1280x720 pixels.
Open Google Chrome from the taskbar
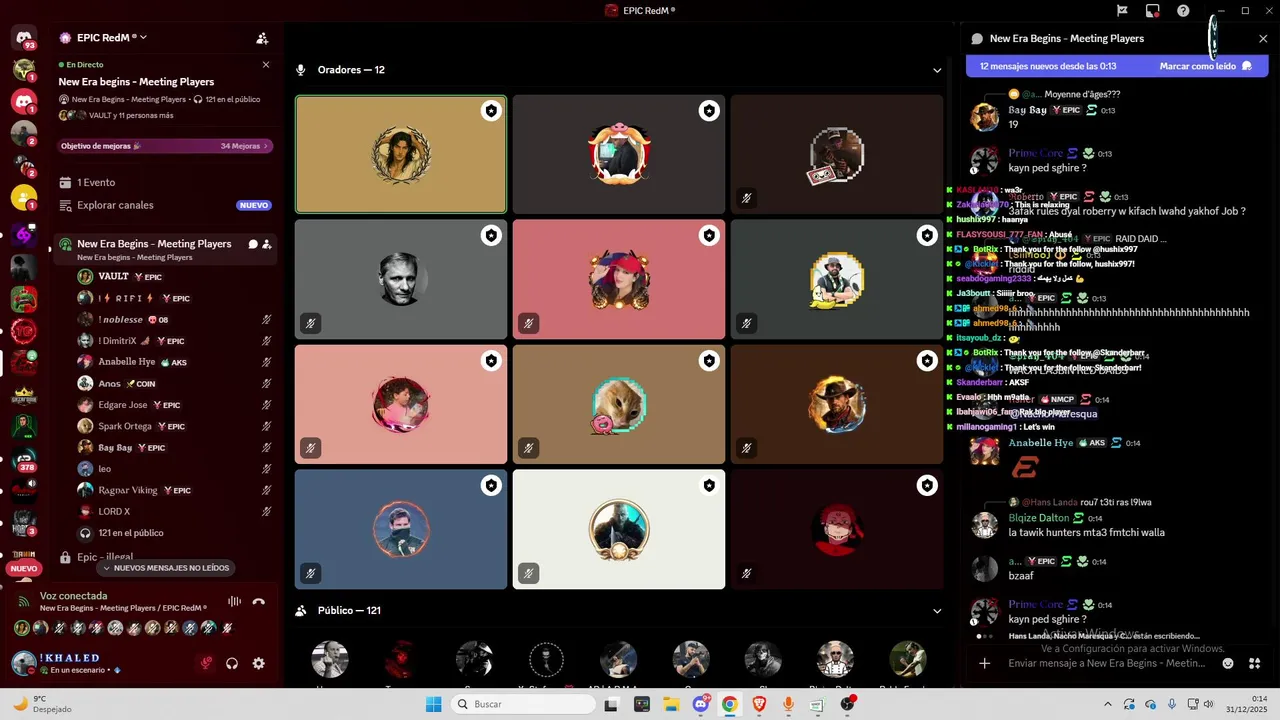730,704
